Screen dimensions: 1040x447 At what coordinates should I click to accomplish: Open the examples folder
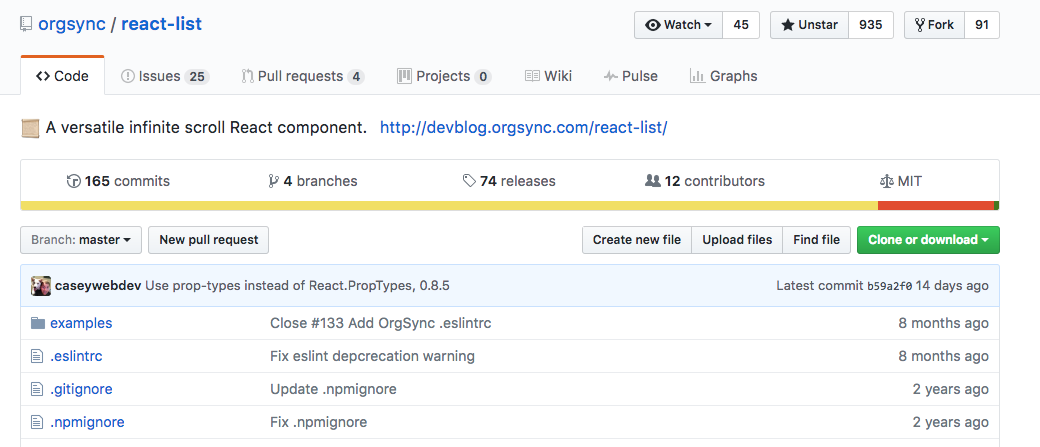coord(81,324)
